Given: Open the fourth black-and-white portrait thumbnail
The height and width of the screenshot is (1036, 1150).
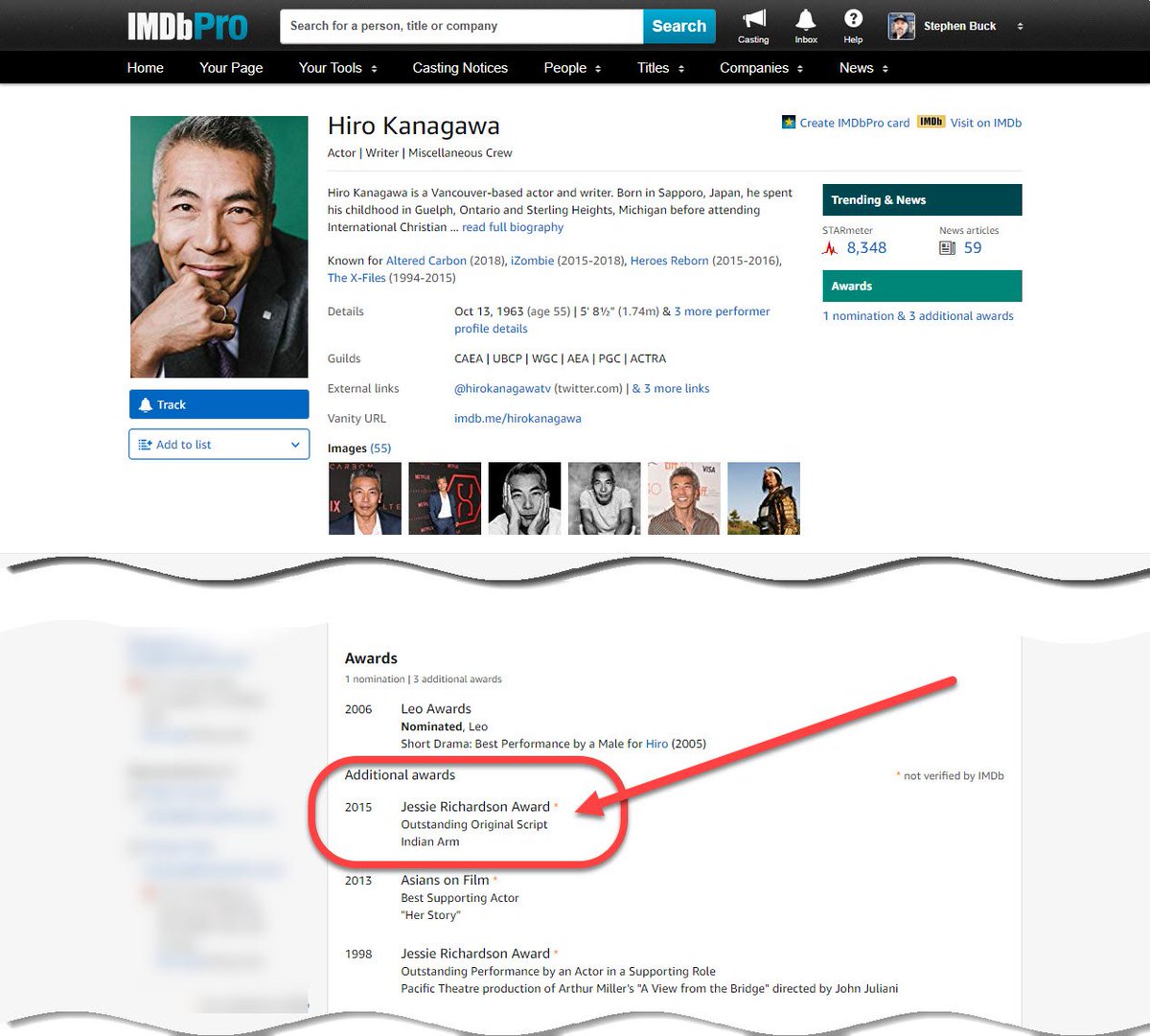Looking at the screenshot, I should pyautogui.click(x=604, y=498).
